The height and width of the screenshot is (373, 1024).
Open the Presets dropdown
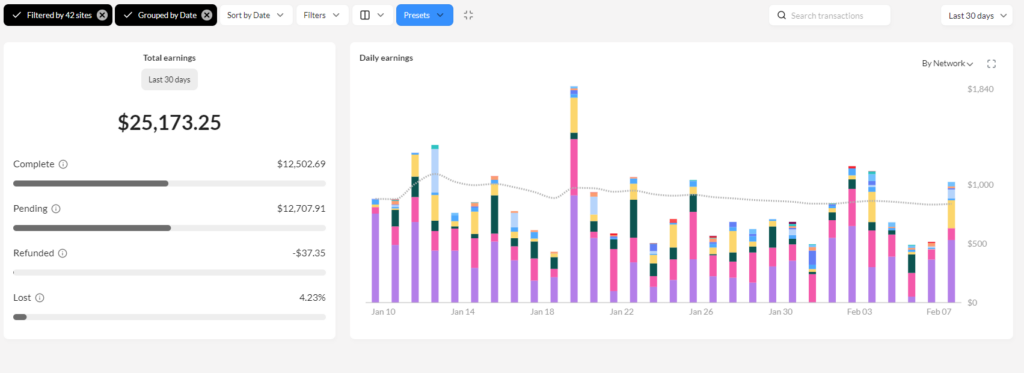[424, 15]
